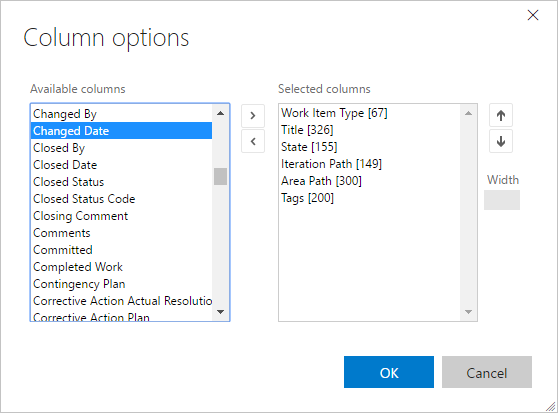This screenshot has width=558, height=413.
Task: Select Closed Date in Available columns
Action: tap(121, 165)
